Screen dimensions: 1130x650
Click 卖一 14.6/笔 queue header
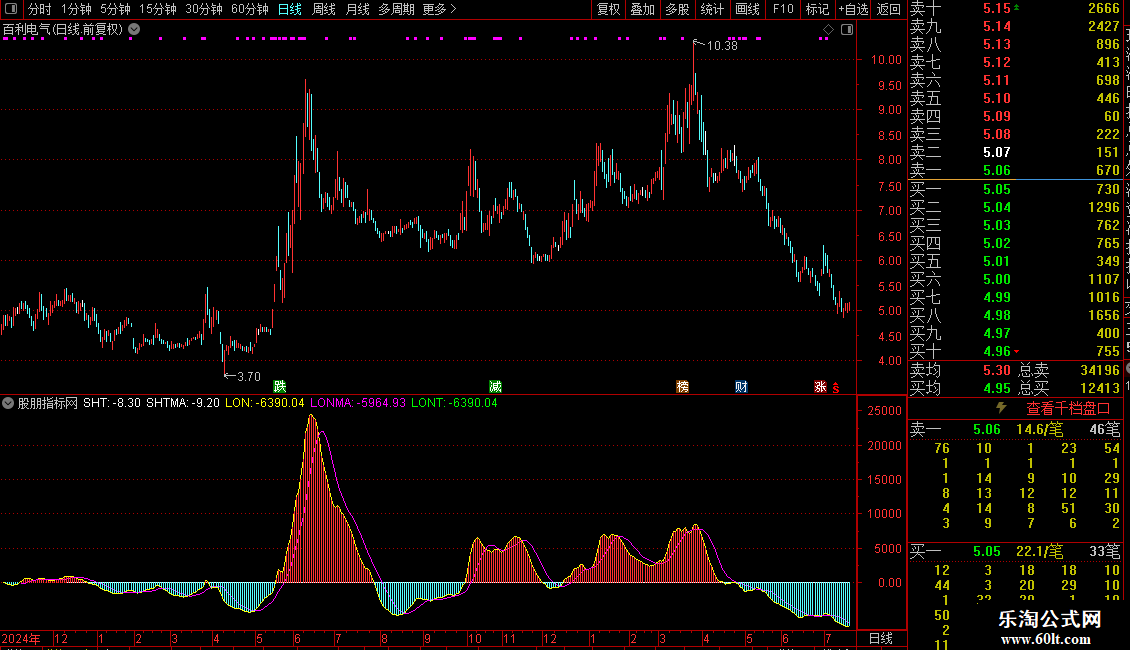pyautogui.click(x=1015, y=429)
